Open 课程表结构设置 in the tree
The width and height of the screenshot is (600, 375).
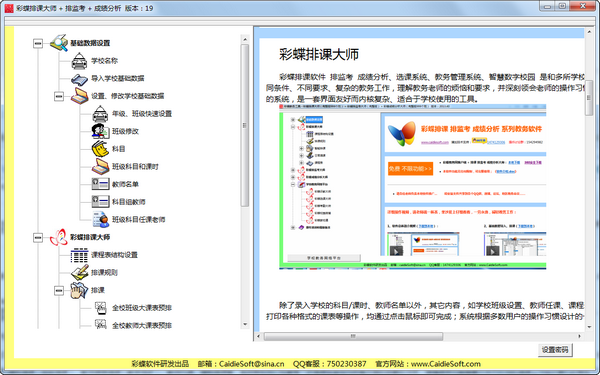(114, 255)
